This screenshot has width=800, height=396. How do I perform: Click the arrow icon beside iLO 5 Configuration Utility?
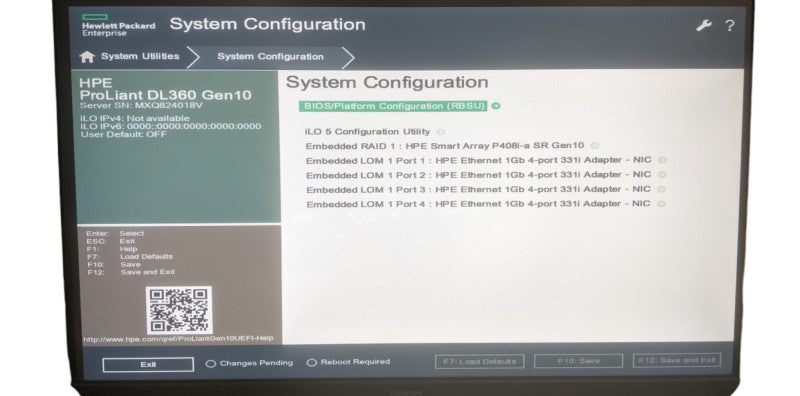pyautogui.click(x=440, y=132)
